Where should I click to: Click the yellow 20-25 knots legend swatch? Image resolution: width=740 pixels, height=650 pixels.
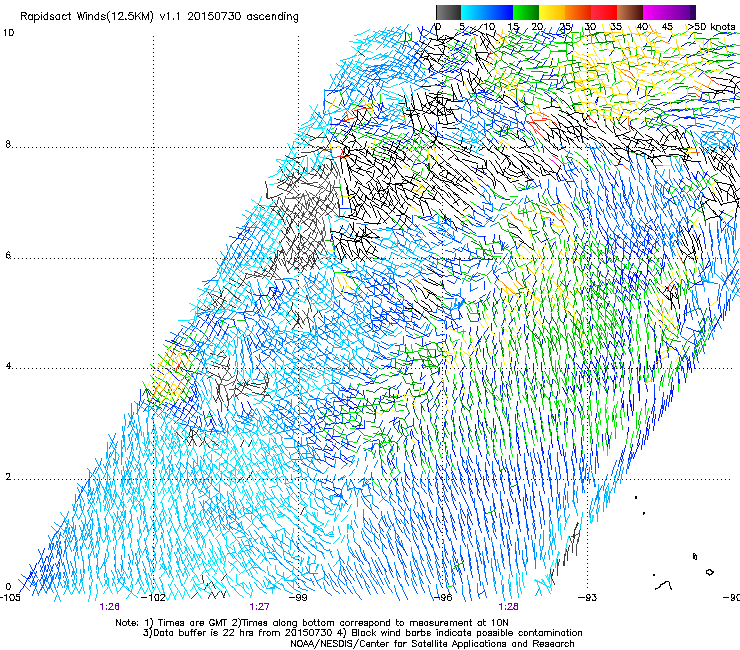pos(552,12)
